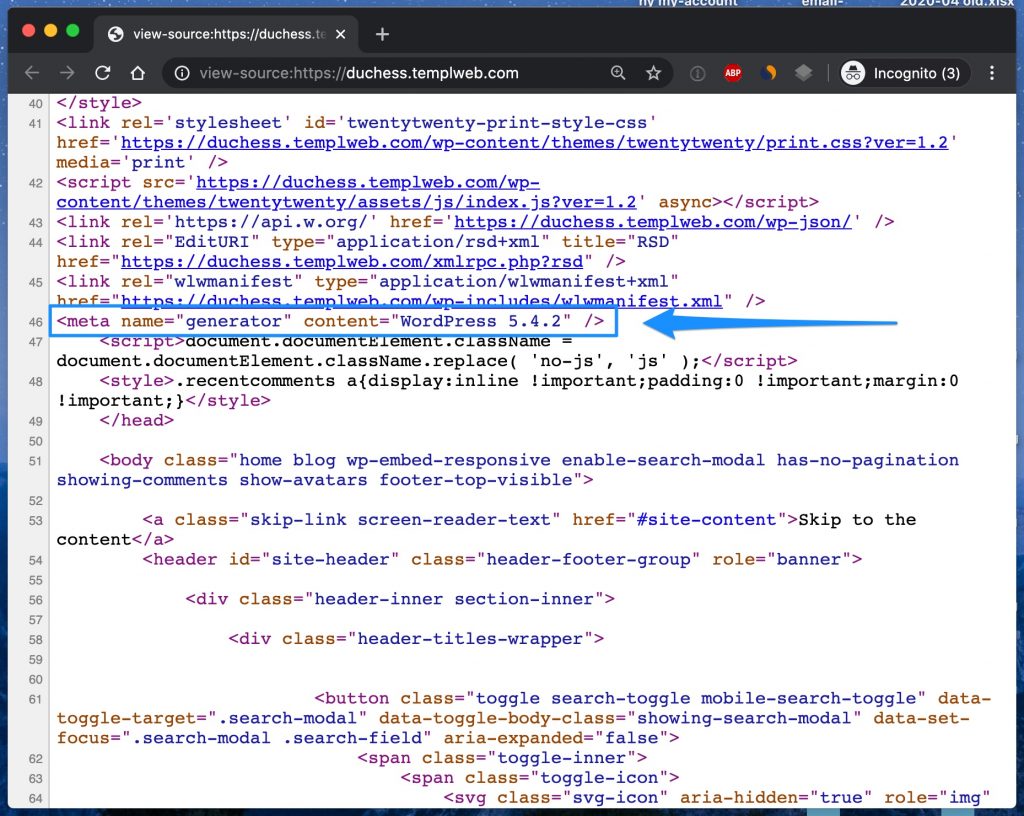Click the gray layered-diamond extension icon
1024x816 pixels.
[x=803, y=72]
